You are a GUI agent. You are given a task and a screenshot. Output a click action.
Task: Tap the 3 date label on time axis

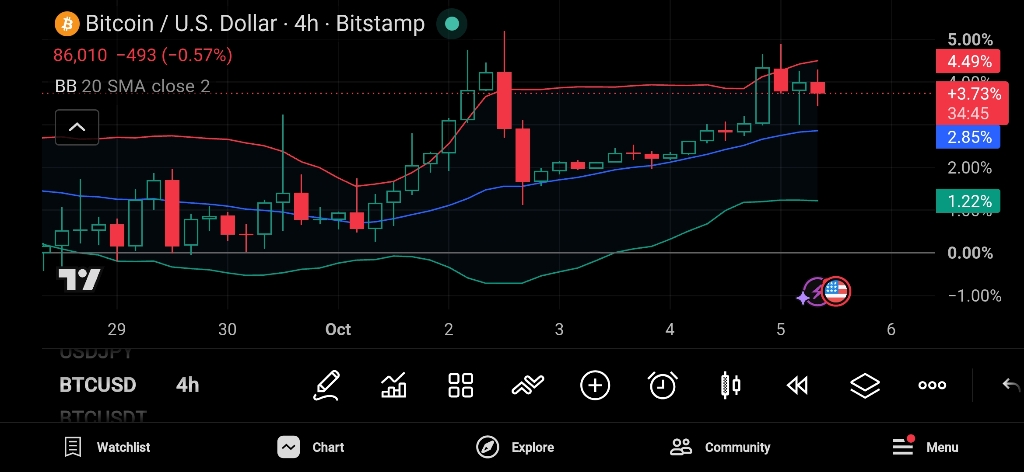559,330
